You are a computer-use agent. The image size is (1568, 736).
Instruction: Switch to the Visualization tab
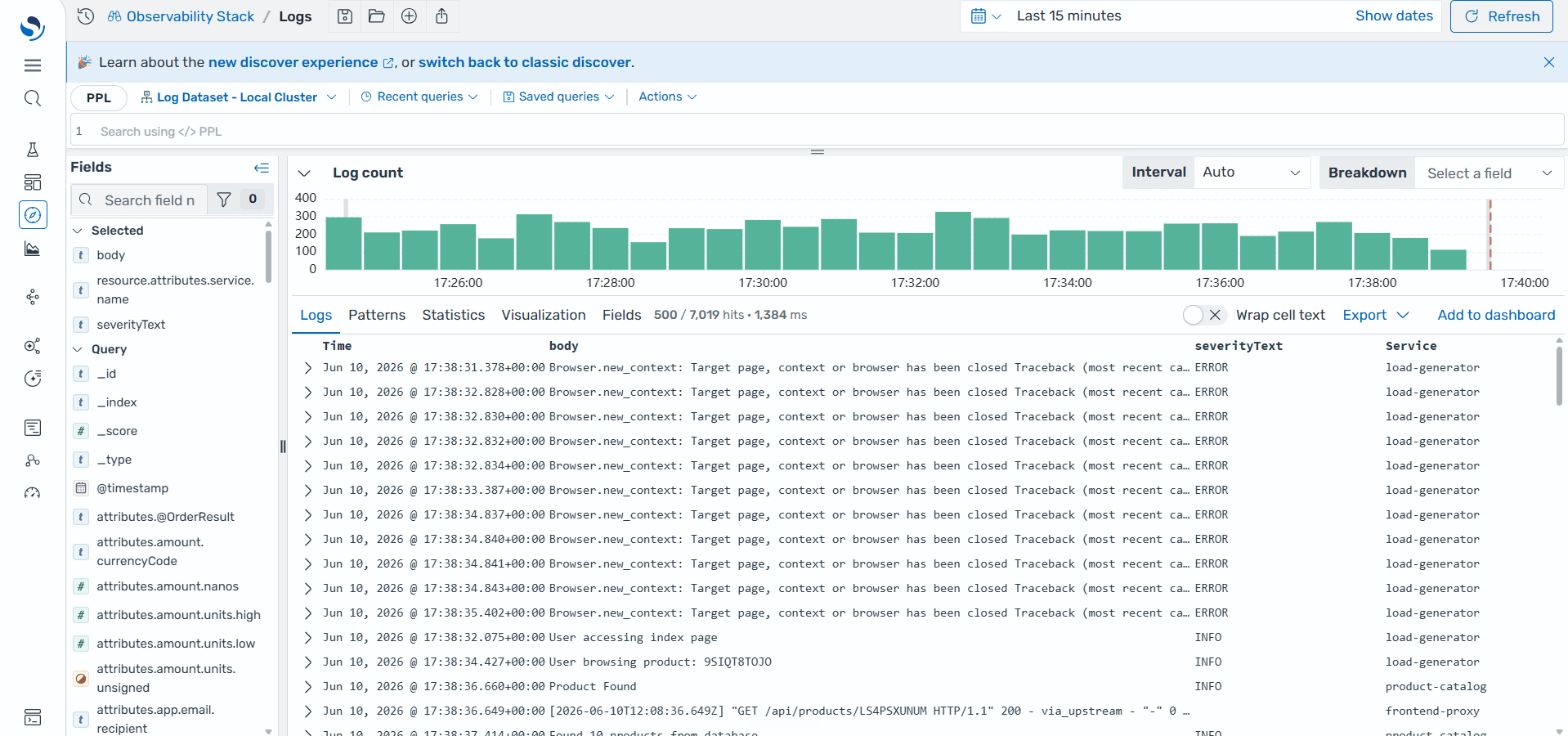tap(544, 315)
